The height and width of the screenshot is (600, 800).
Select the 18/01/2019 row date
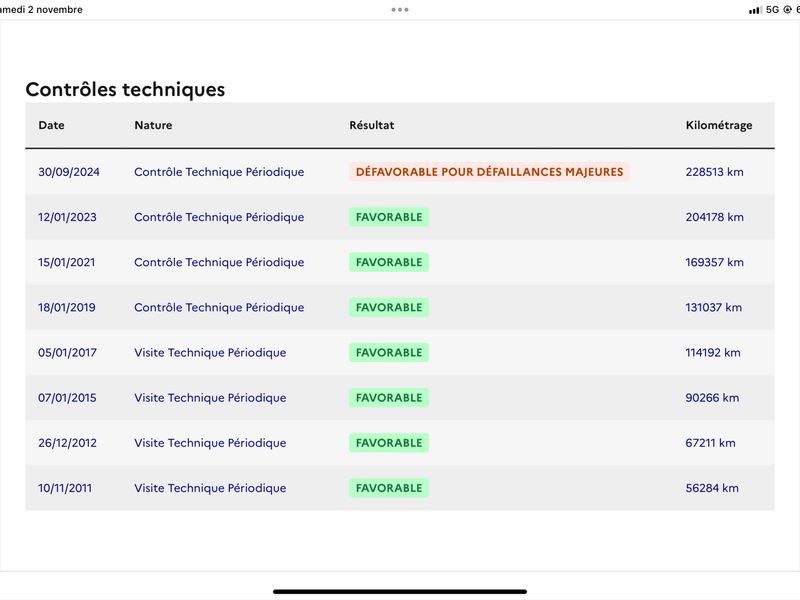tap(67, 307)
